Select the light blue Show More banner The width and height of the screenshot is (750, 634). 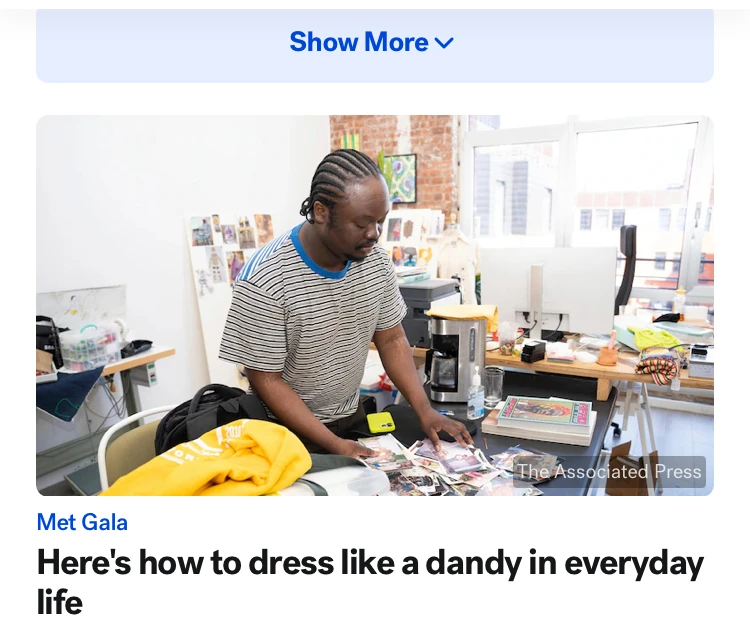375,45
